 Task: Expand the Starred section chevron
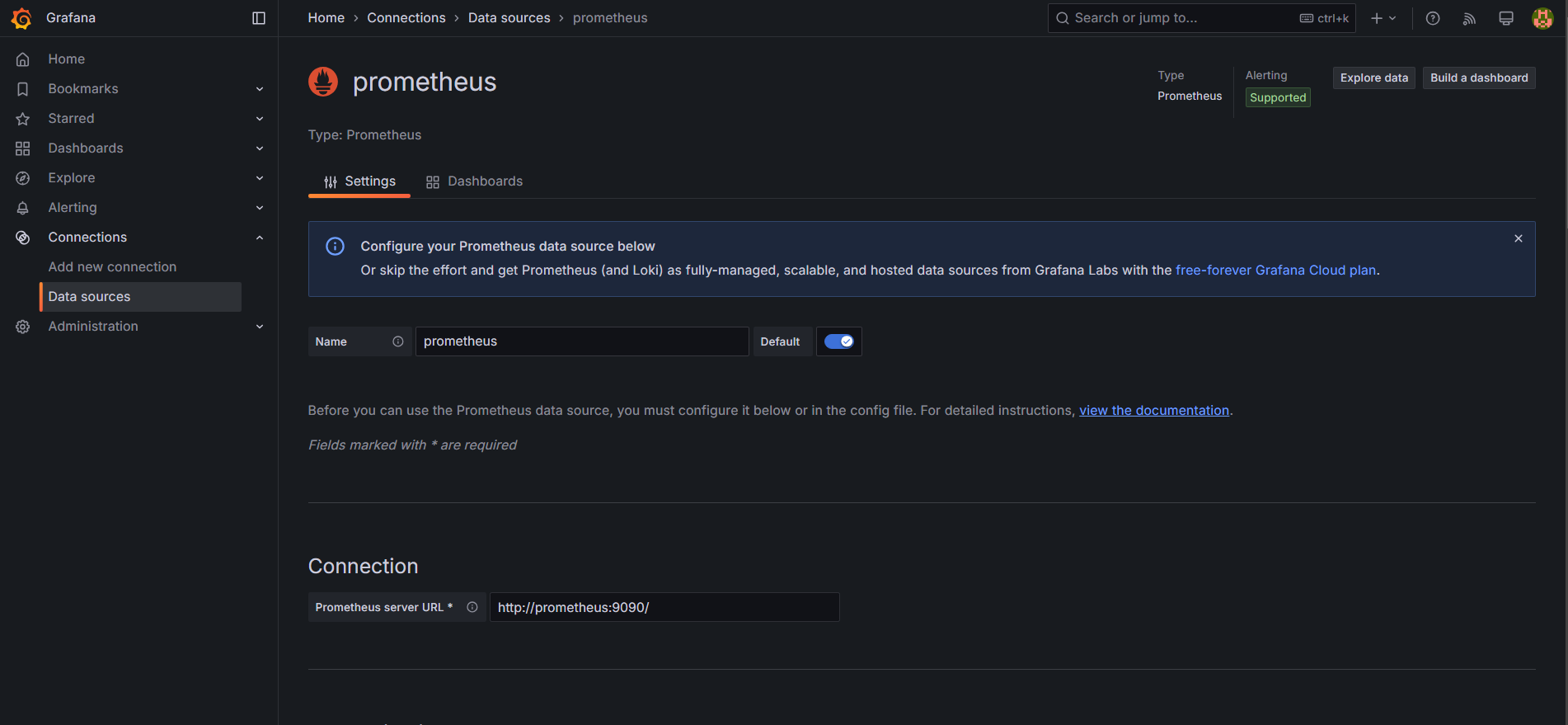click(260, 119)
